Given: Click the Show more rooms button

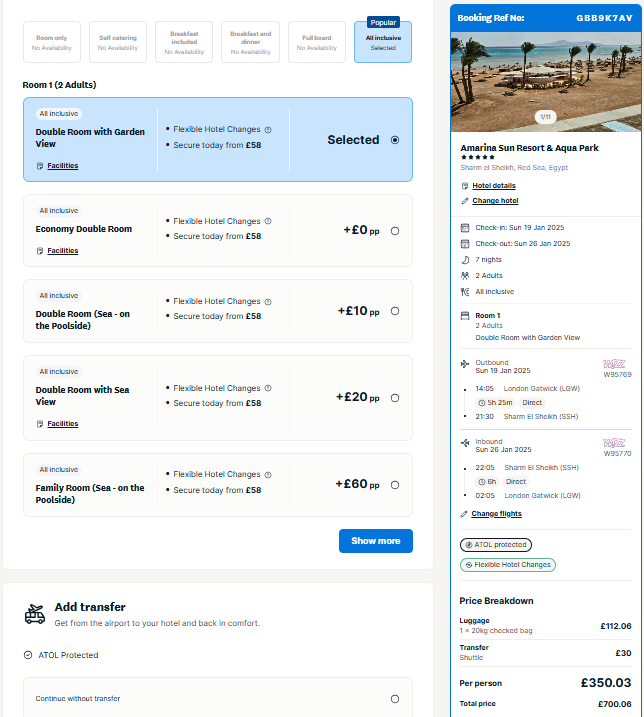Looking at the screenshot, I should click(376, 541).
